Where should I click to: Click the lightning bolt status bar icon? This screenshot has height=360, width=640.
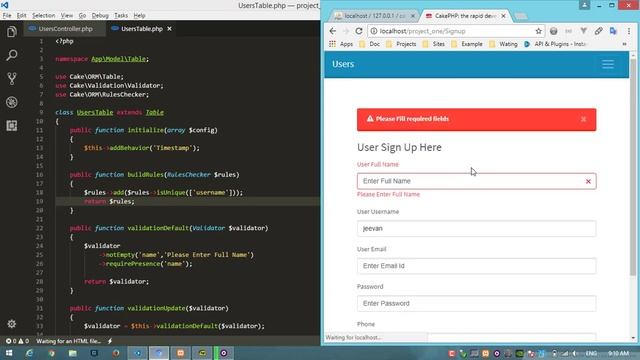[110, 341]
